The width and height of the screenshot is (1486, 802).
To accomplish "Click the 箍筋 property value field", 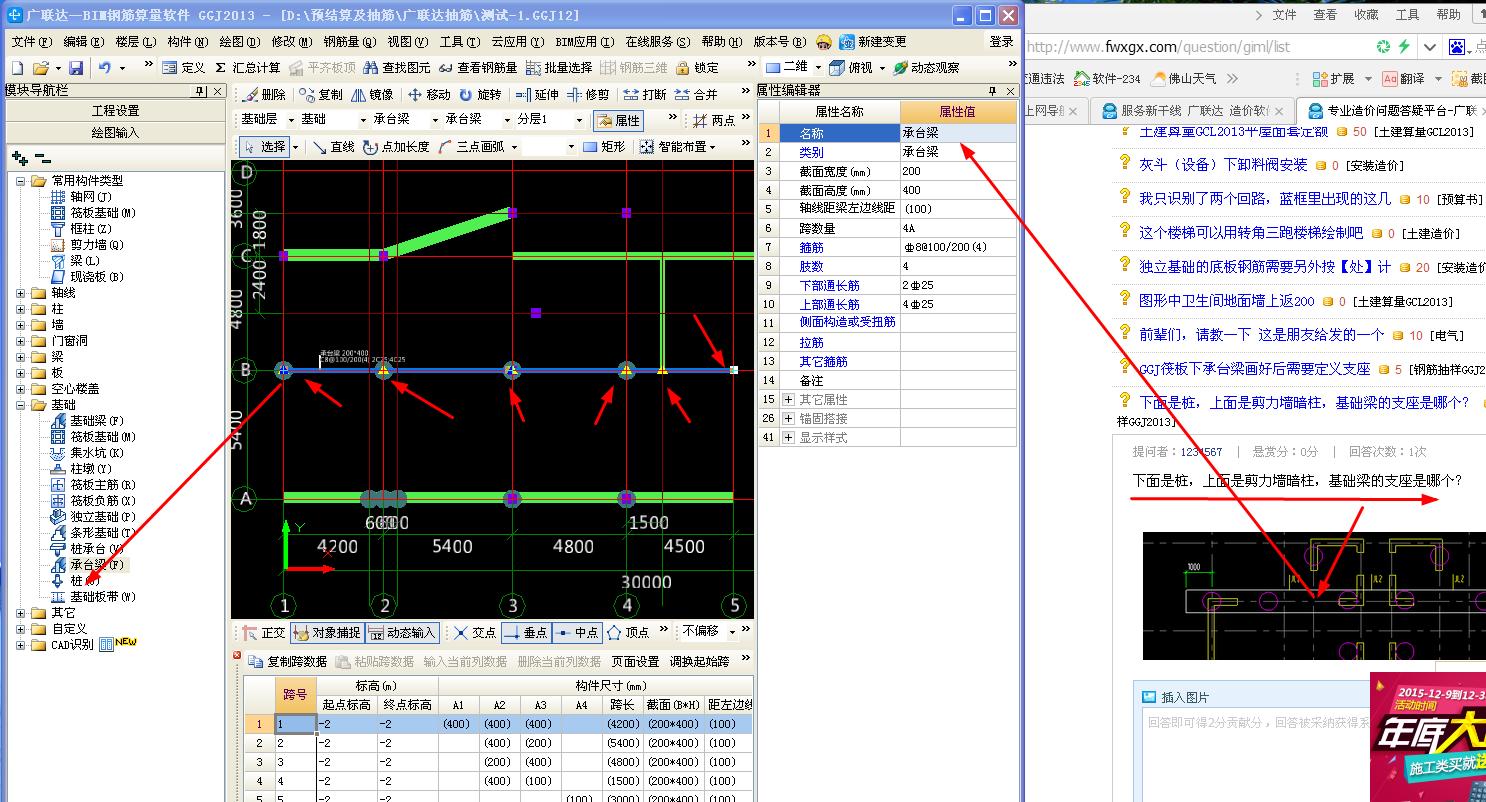I will [x=958, y=247].
